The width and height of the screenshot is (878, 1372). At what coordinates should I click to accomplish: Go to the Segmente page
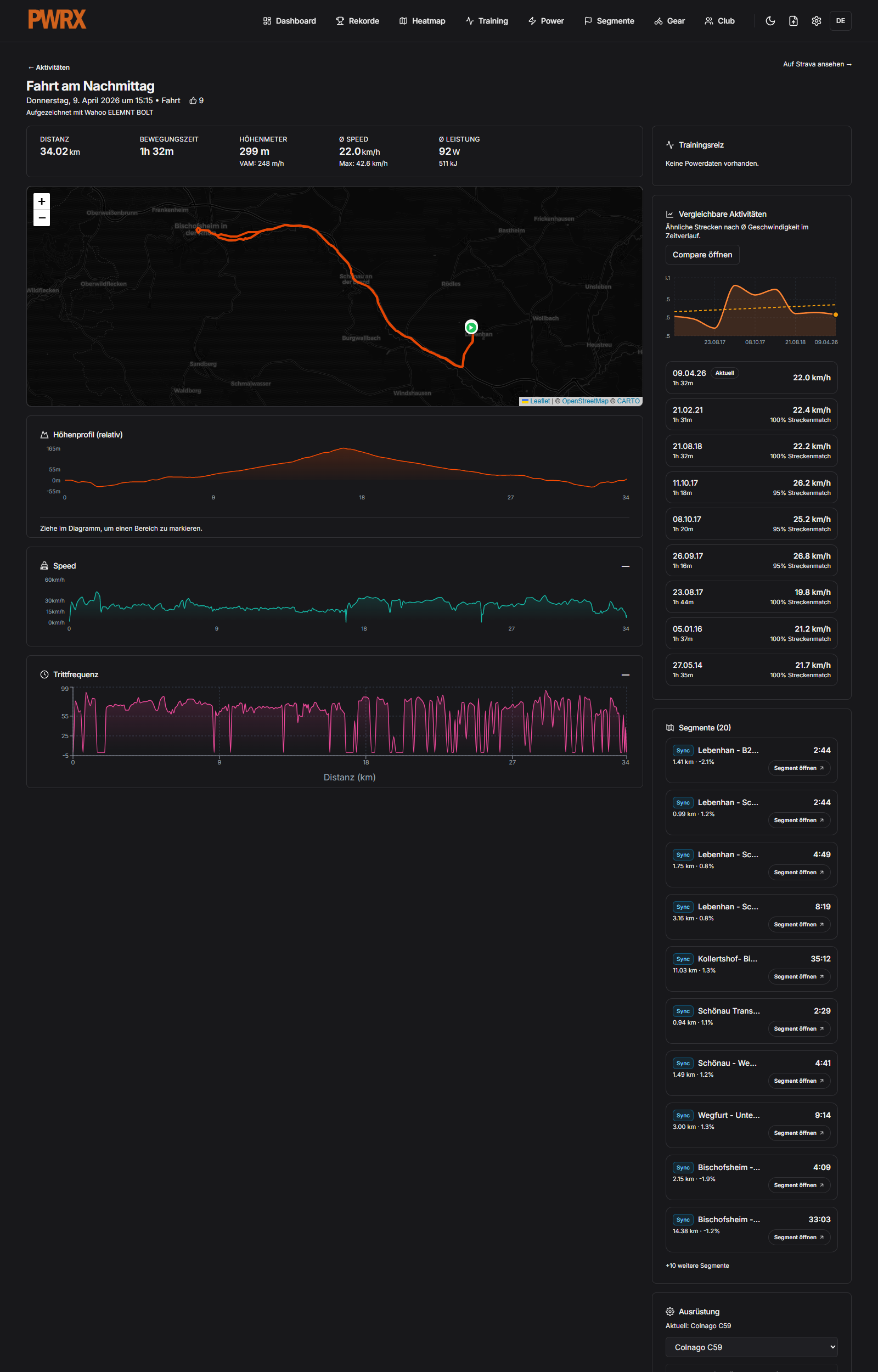609,21
